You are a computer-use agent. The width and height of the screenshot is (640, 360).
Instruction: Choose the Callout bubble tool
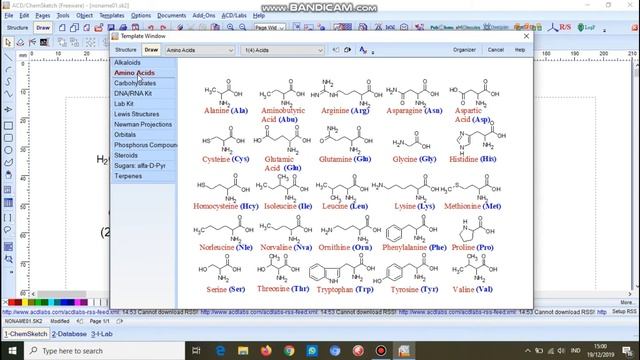click(x=8, y=230)
